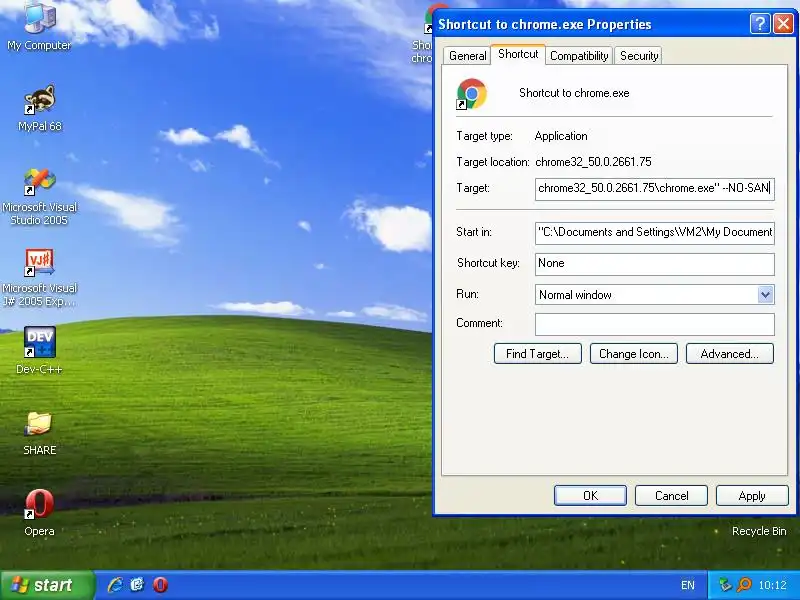Image resolution: width=800 pixels, height=600 pixels.
Task: Click the Comment text field
Action: point(655,324)
